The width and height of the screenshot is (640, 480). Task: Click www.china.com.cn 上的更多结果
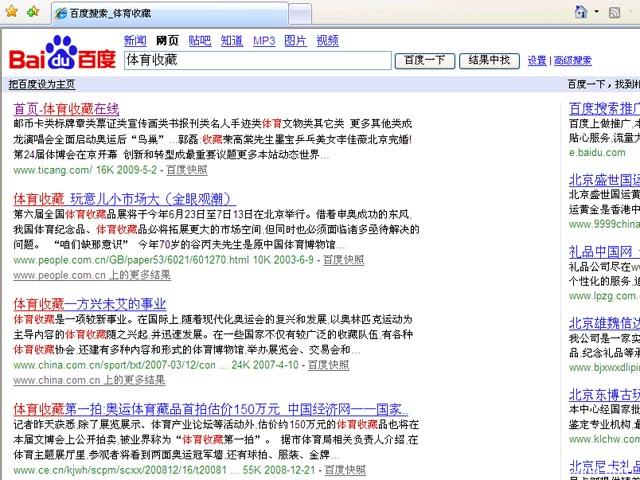[x=89, y=380]
